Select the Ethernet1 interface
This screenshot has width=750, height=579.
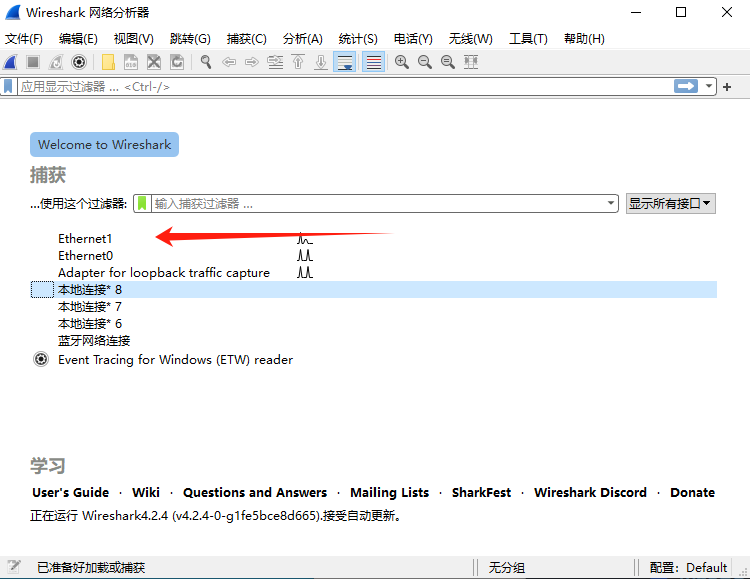pos(85,239)
